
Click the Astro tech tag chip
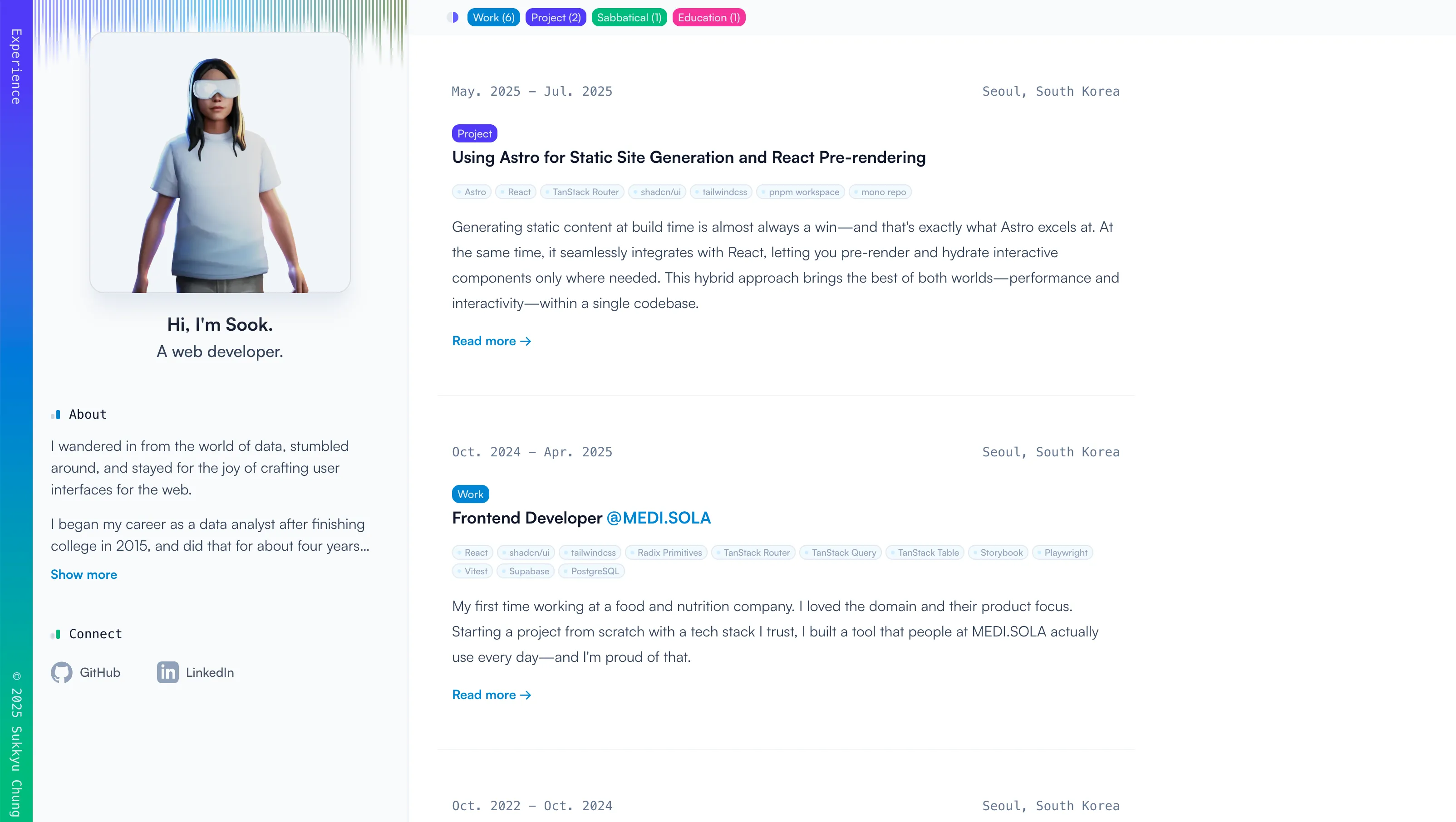point(472,192)
